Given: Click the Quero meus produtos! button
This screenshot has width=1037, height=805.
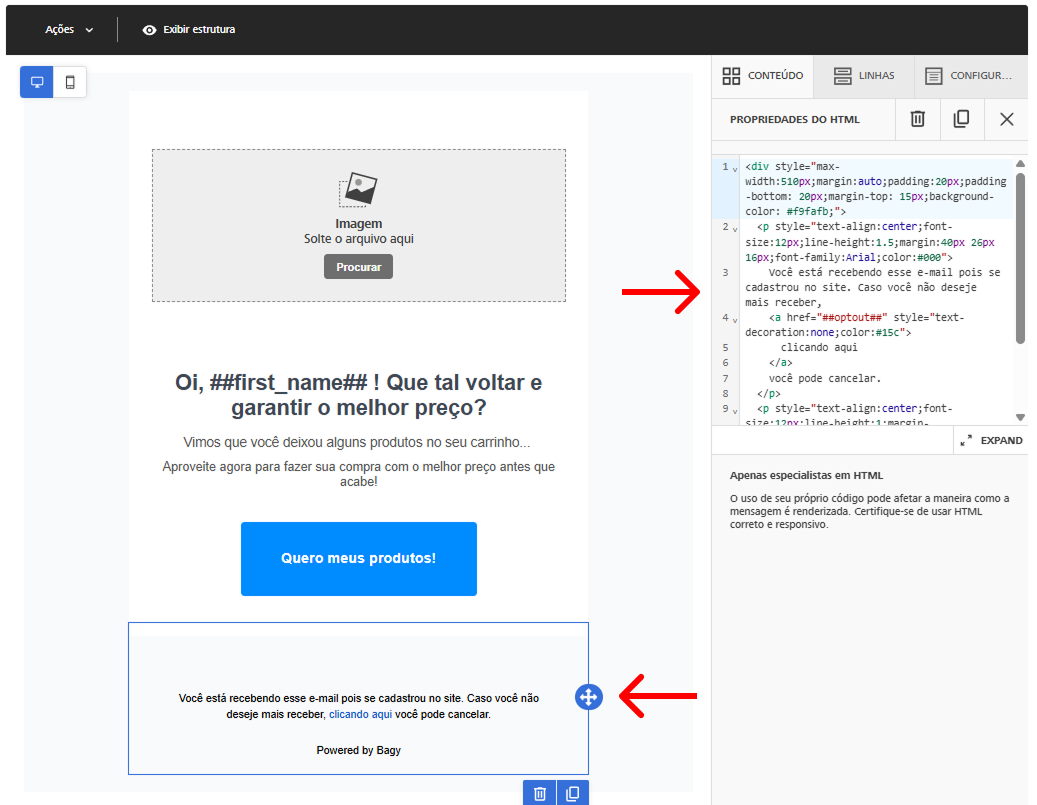Looking at the screenshot, I should tap(358, 559).
